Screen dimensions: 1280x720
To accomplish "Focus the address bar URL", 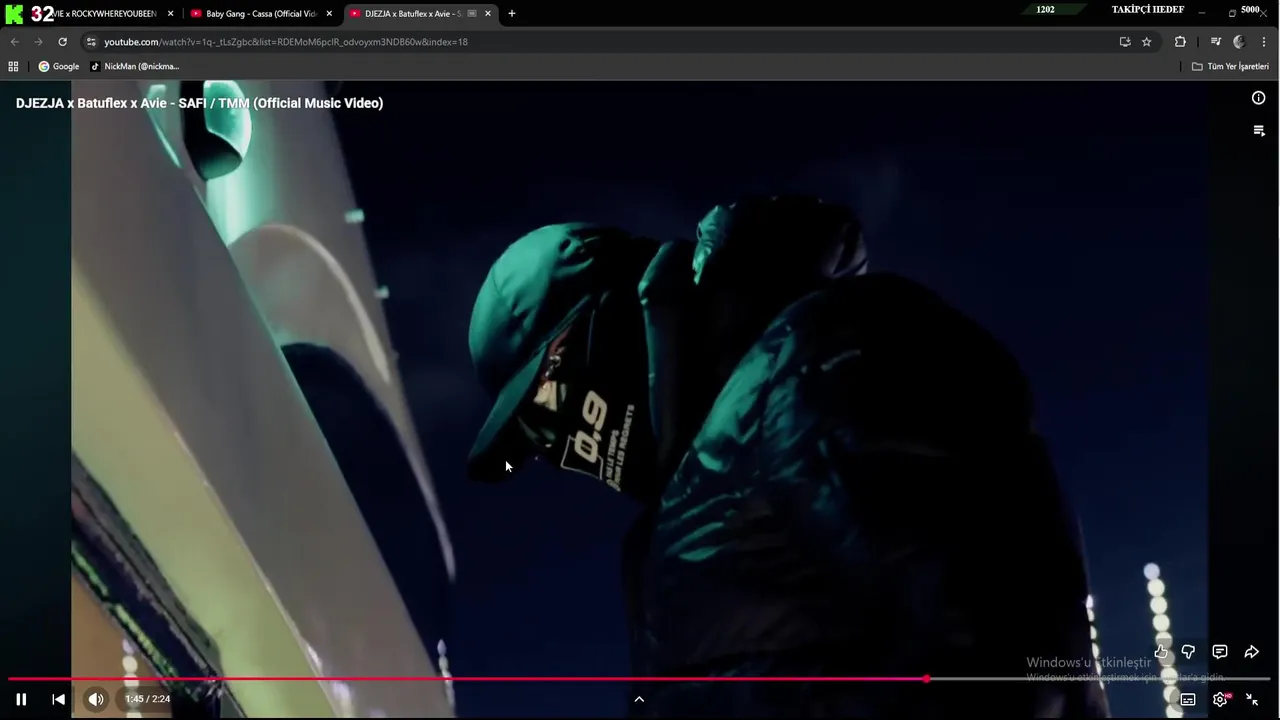I will click(x=286, y=42).
